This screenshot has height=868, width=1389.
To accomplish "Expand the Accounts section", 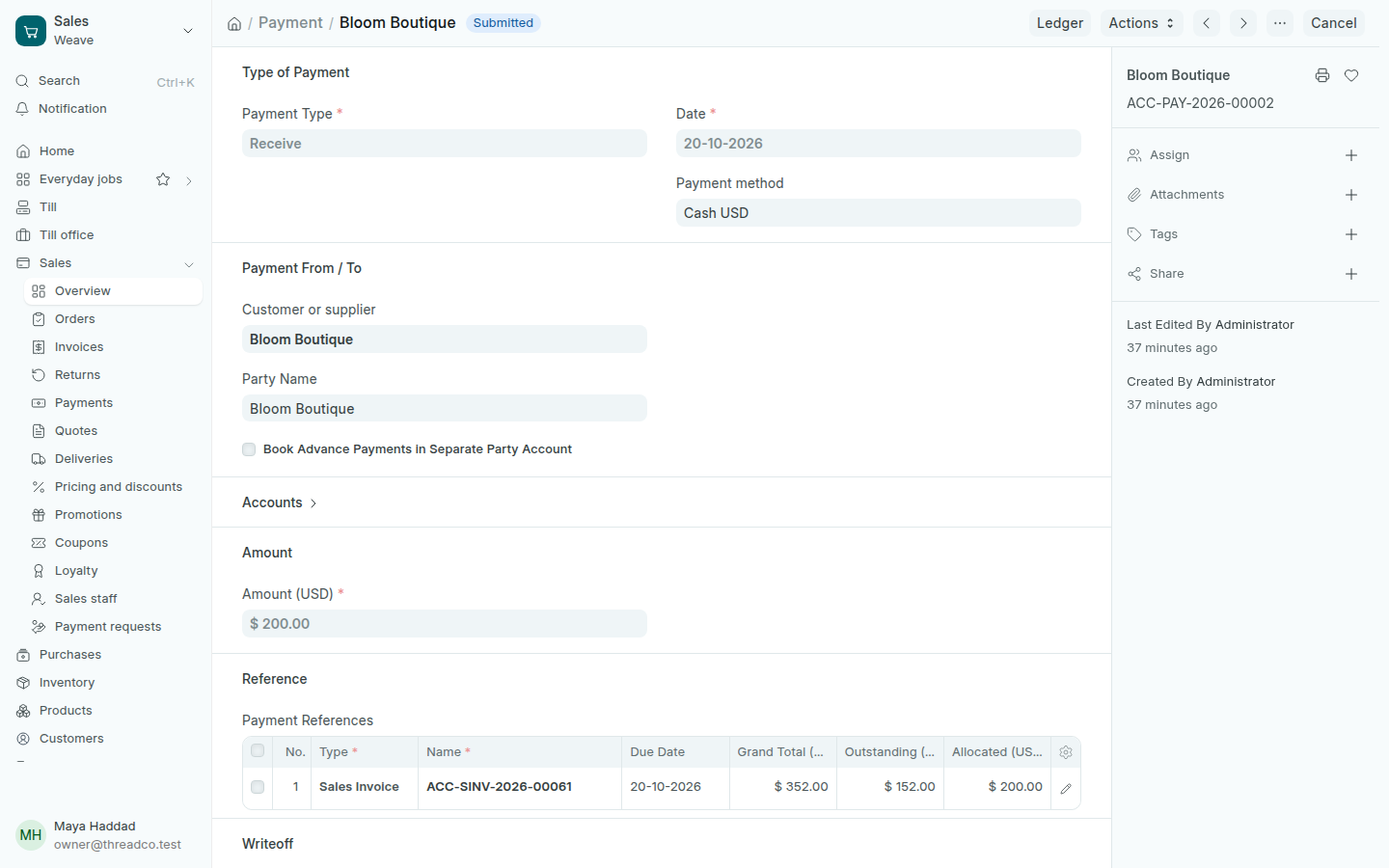I will click(x=280, y=502).
